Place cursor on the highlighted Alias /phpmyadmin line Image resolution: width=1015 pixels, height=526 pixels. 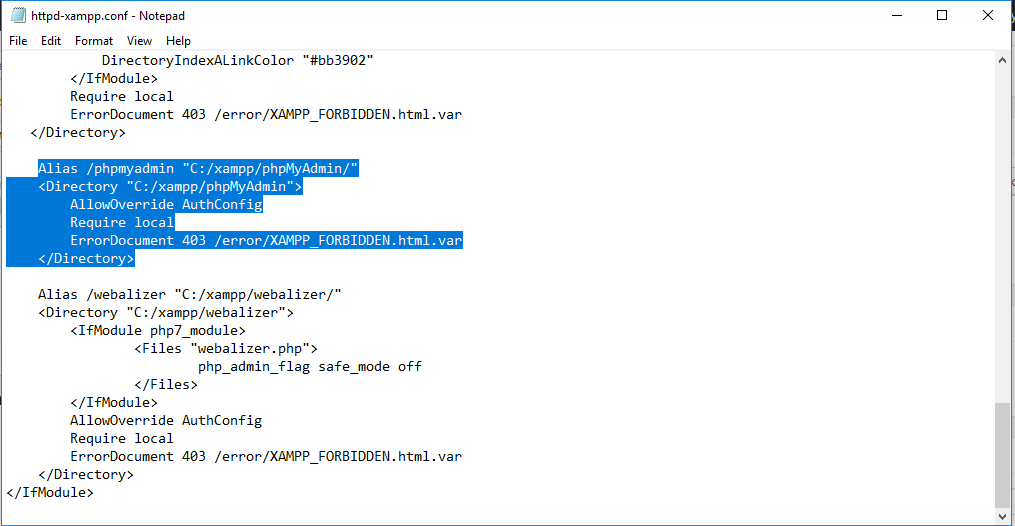click(x=198, y=169)
